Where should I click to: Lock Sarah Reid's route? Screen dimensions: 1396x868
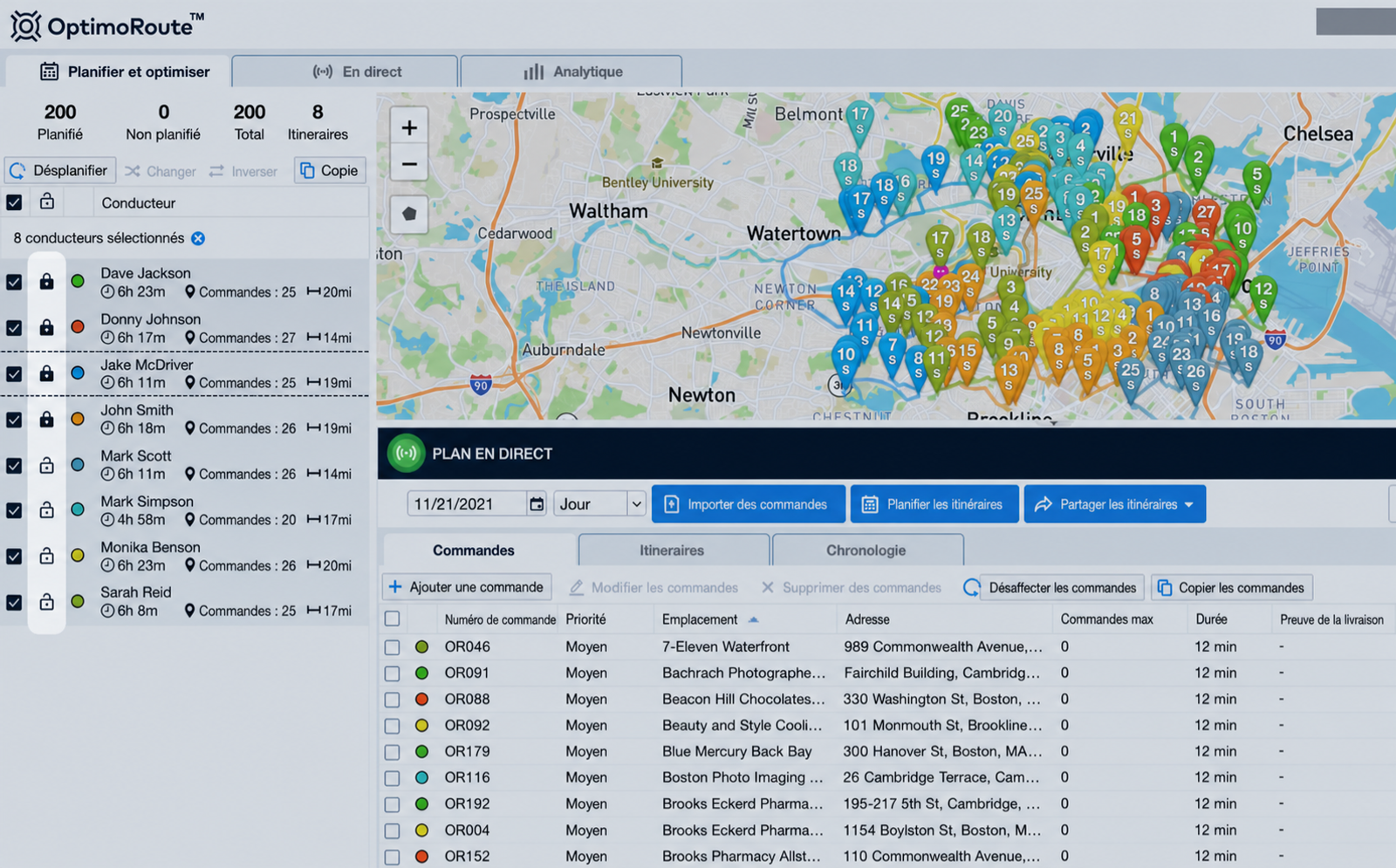[x=46, y=602]
